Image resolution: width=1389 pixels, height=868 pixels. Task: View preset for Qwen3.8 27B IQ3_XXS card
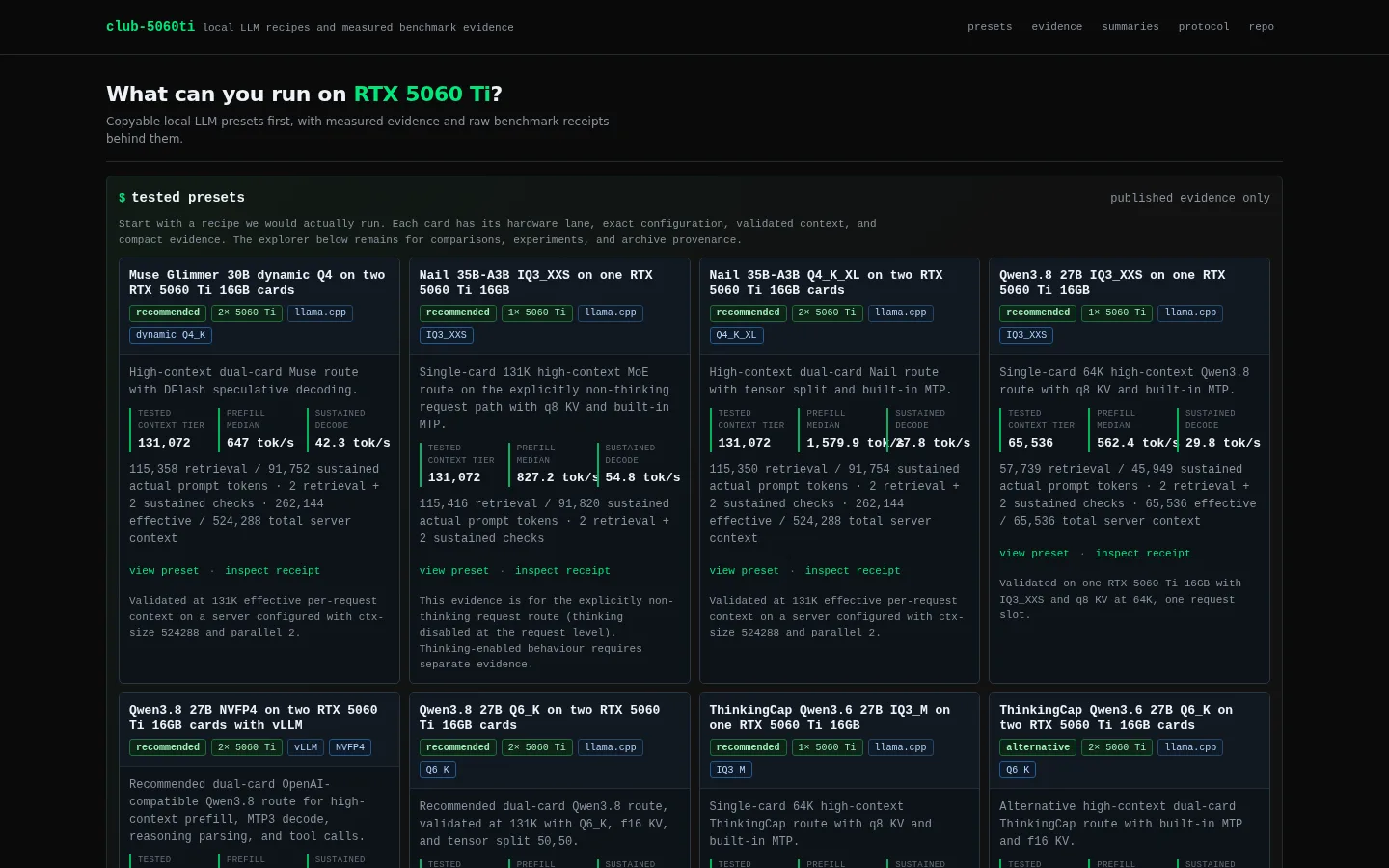pos(1034,554)
